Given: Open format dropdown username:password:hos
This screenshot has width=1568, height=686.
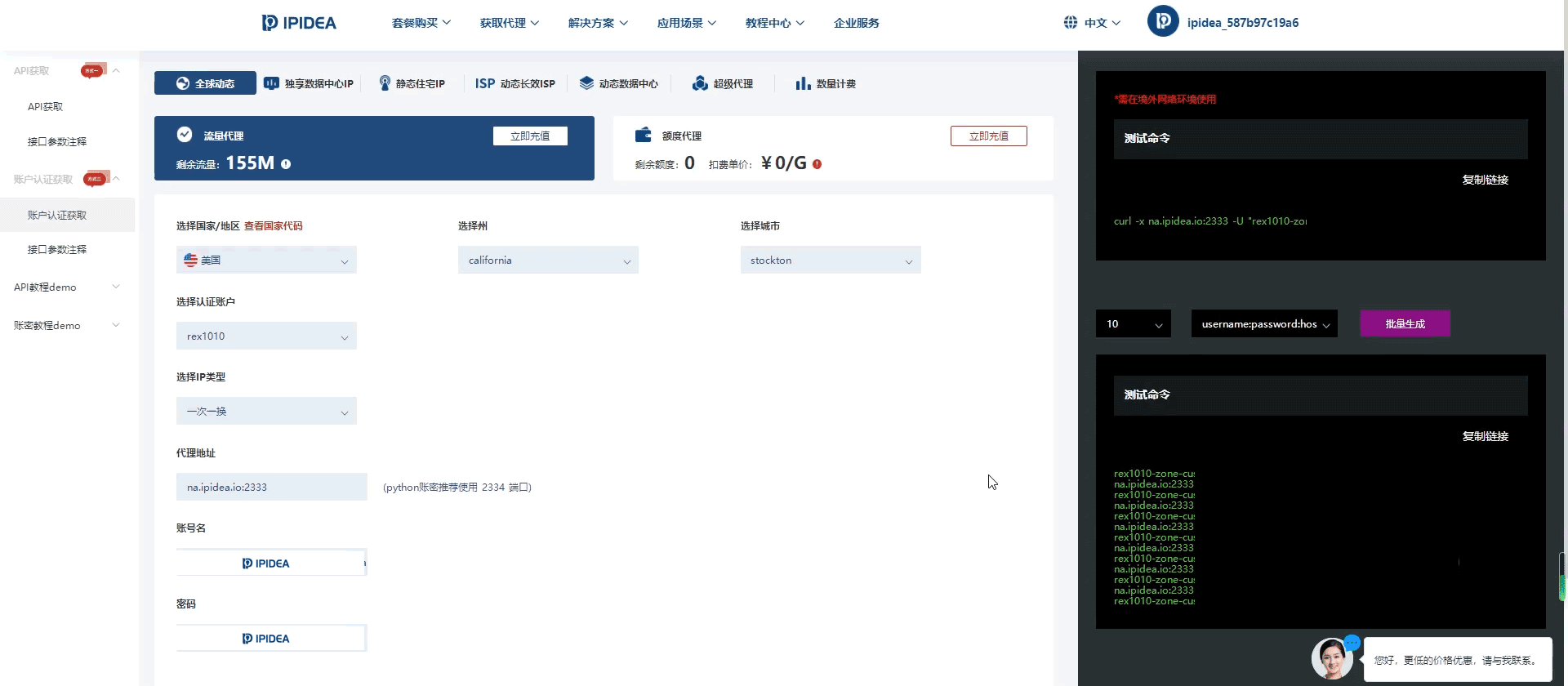Looking at the screenshot, I should [x=1264, y=323].
